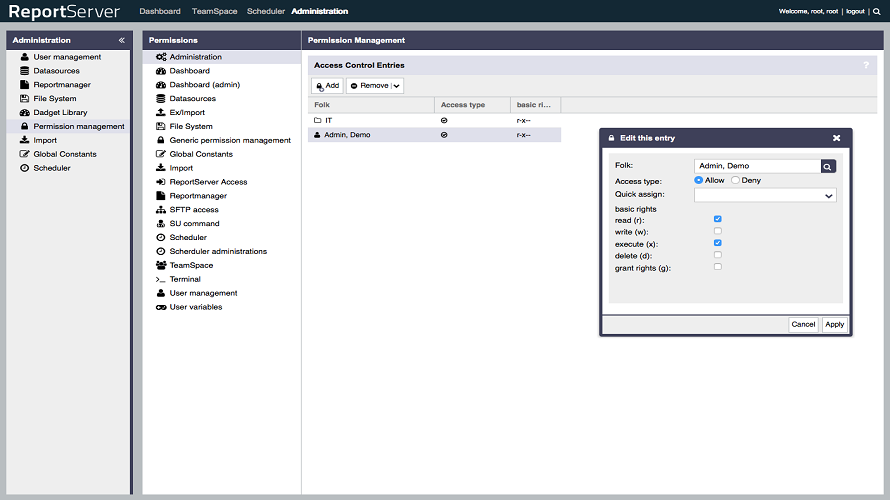Enable the write (w) checkbox

pyautogui.click(x=718, y=231)
